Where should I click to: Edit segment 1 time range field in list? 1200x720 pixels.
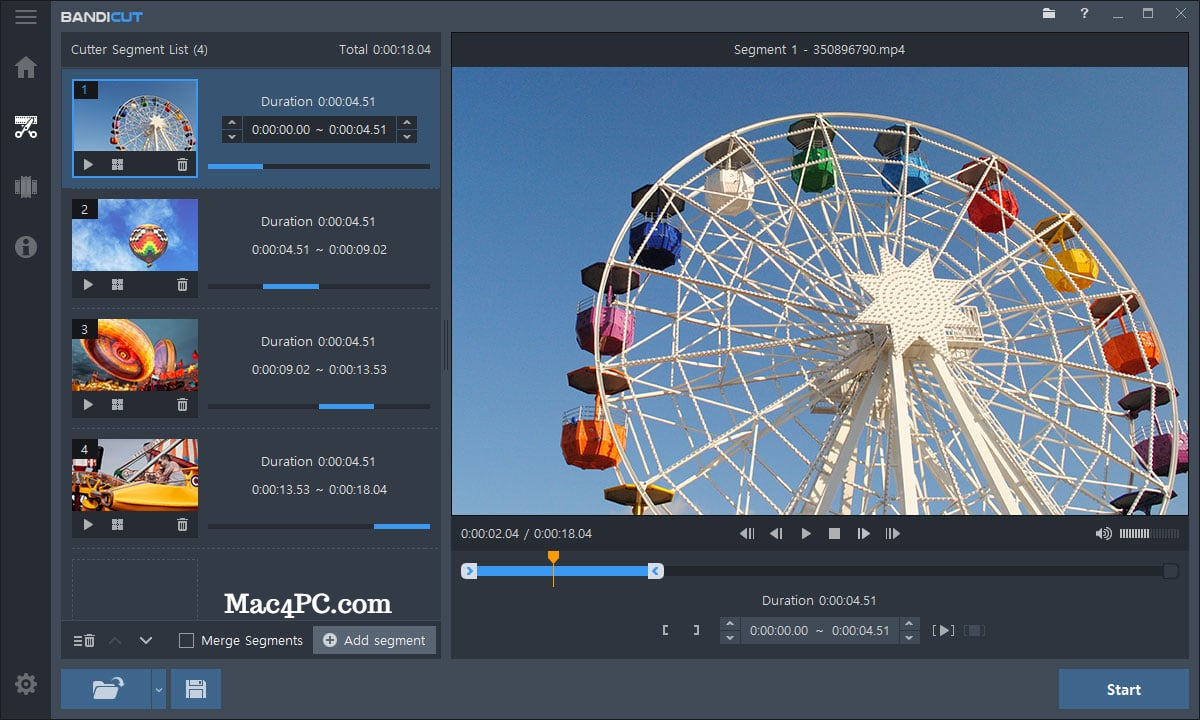click(319, 129)
